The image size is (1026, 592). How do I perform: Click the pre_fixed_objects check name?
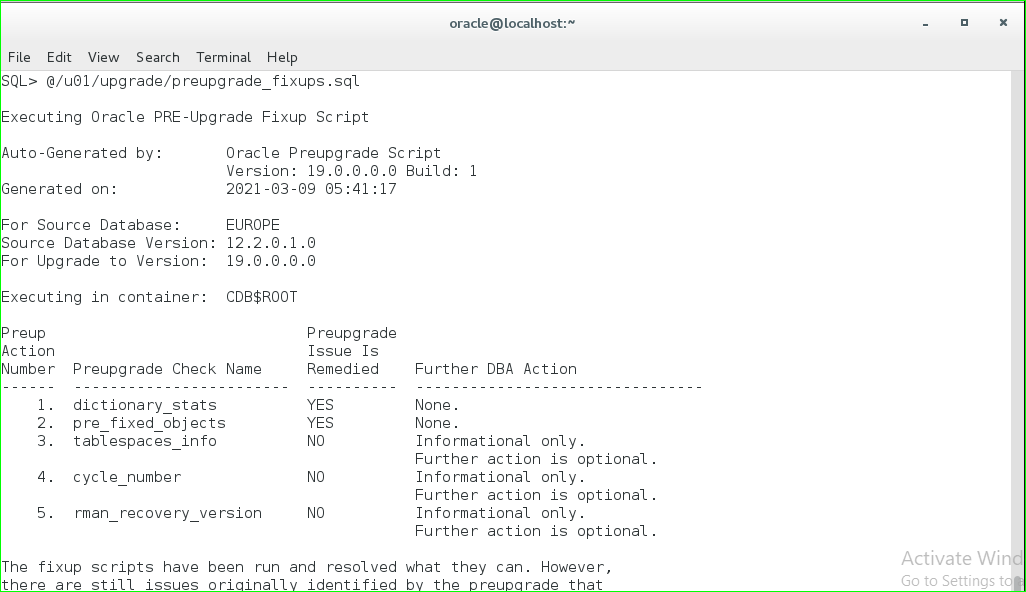click(x=149, y=423)
